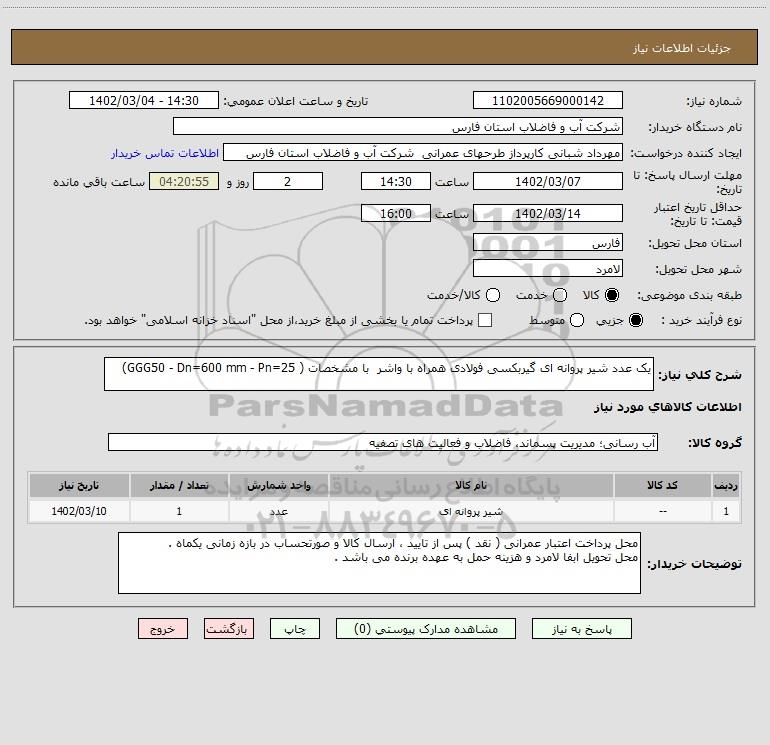The width and height of the screenshot is (770, 745).
Task: Click the announcement date field 1402/03/04 - 14:30
Action: pyautogui.click(x=143, y=100)
